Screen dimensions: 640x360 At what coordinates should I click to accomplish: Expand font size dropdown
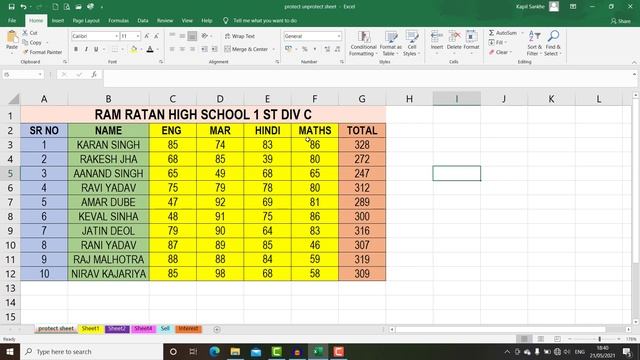[138, 36]
